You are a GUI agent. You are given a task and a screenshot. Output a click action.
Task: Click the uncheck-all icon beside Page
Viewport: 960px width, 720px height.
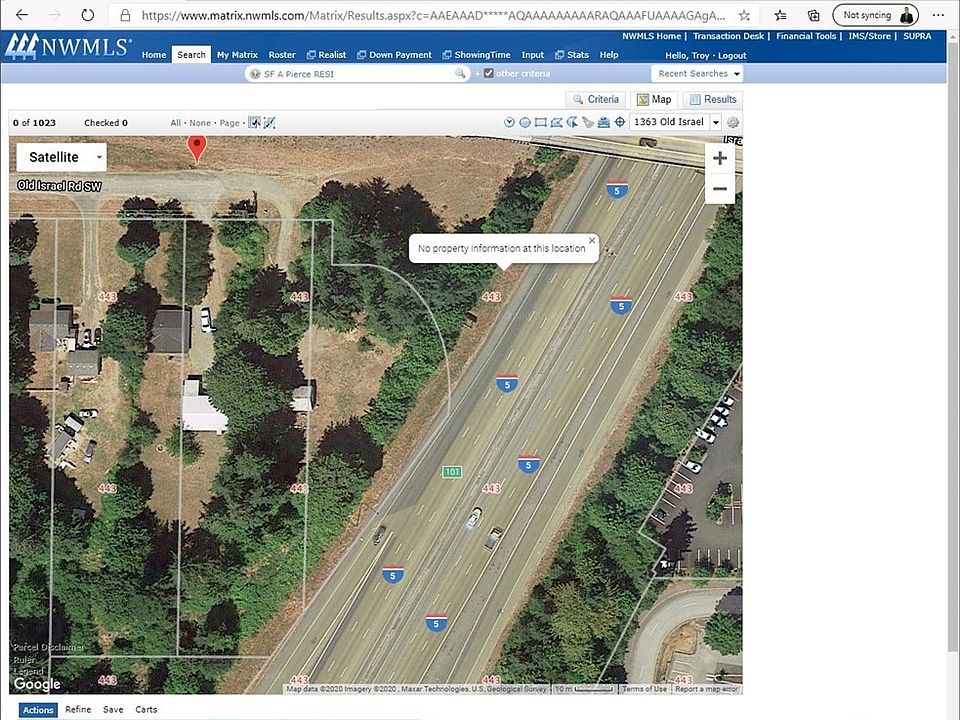(269, 123)
